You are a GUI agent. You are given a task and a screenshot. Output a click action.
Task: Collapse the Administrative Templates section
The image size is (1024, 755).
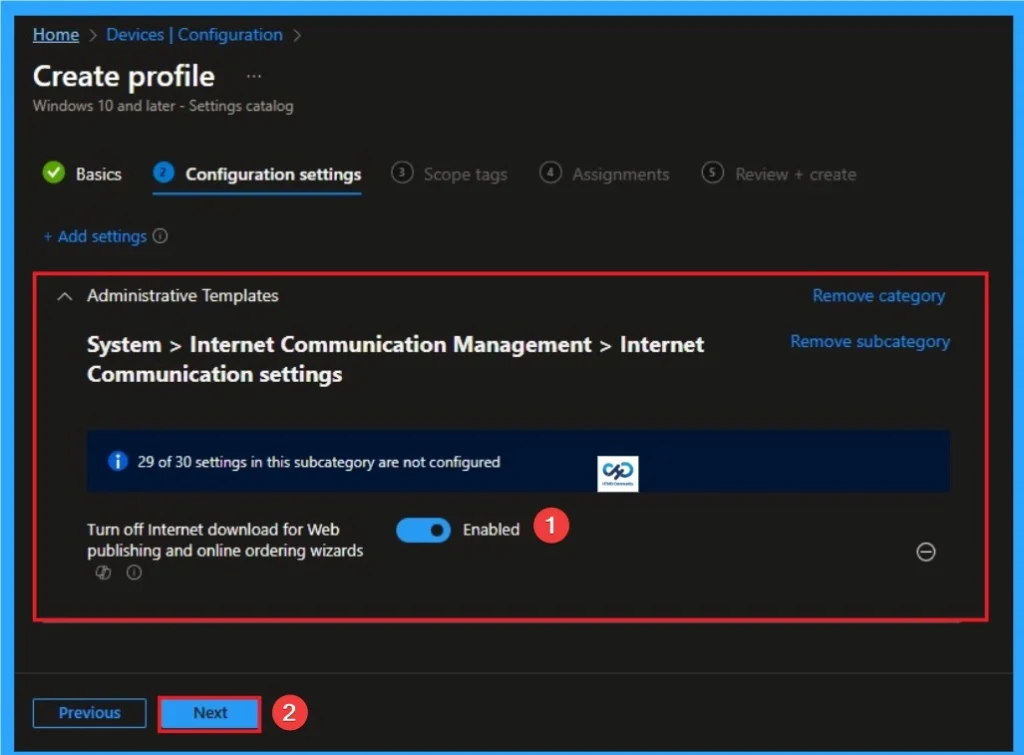coord(64,296)
